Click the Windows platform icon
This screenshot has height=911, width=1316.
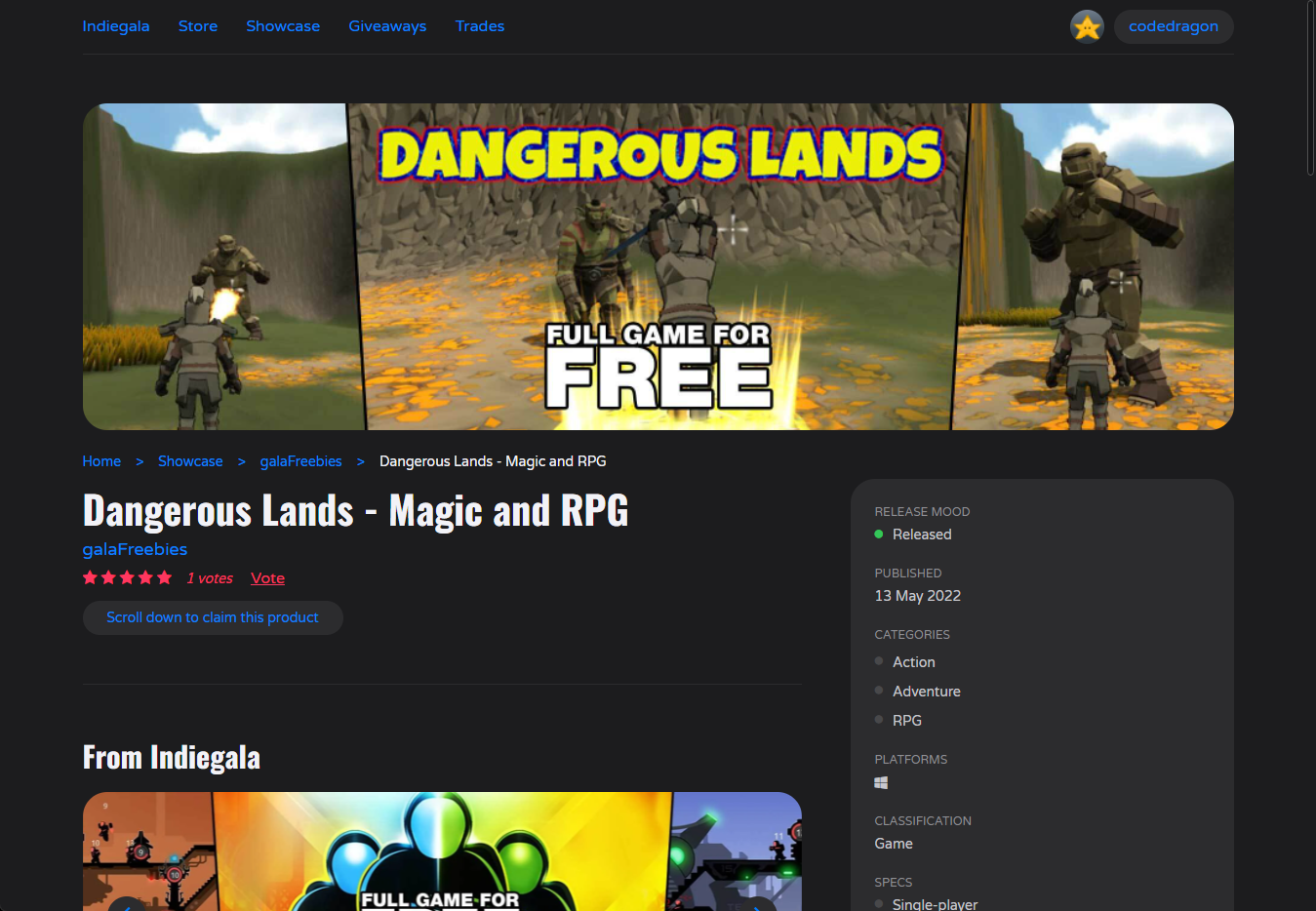coord(881,782)
